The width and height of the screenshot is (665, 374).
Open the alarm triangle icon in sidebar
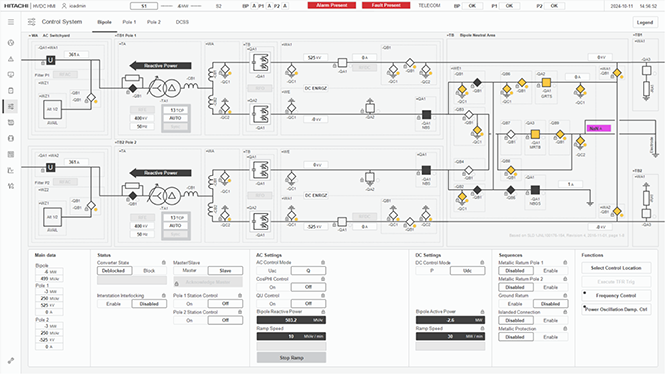pos(11,59)
